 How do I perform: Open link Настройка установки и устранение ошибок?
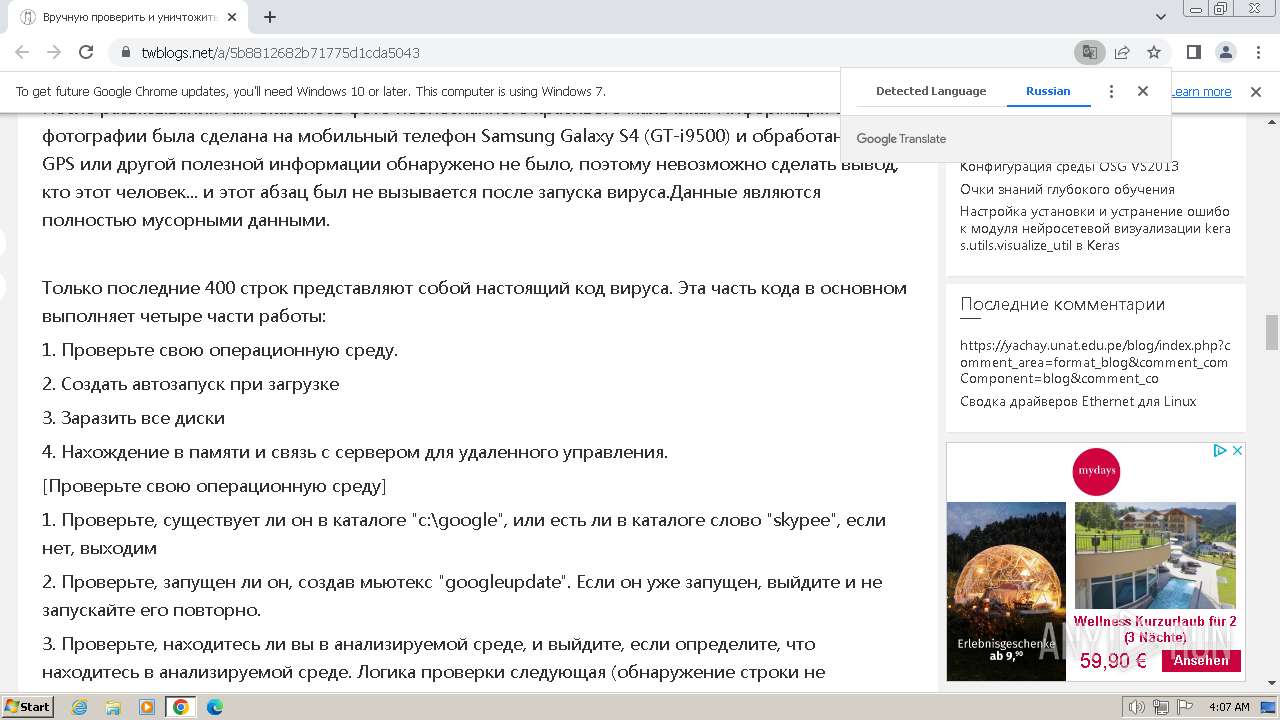1095,228
